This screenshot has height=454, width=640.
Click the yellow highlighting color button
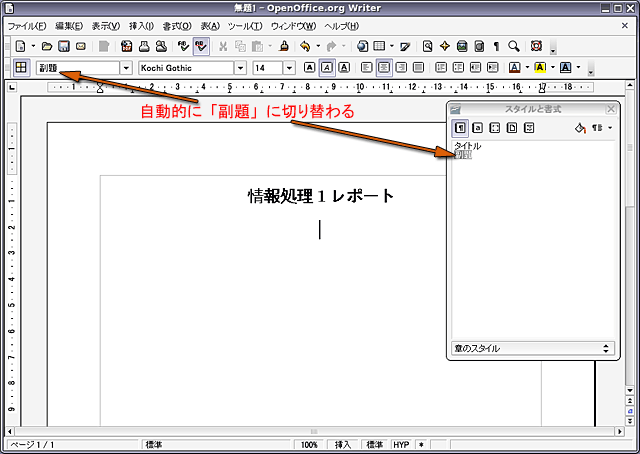click(539, 68)
